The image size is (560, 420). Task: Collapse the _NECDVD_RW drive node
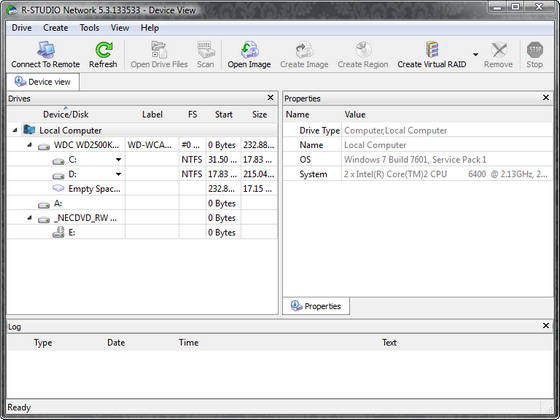30,218
